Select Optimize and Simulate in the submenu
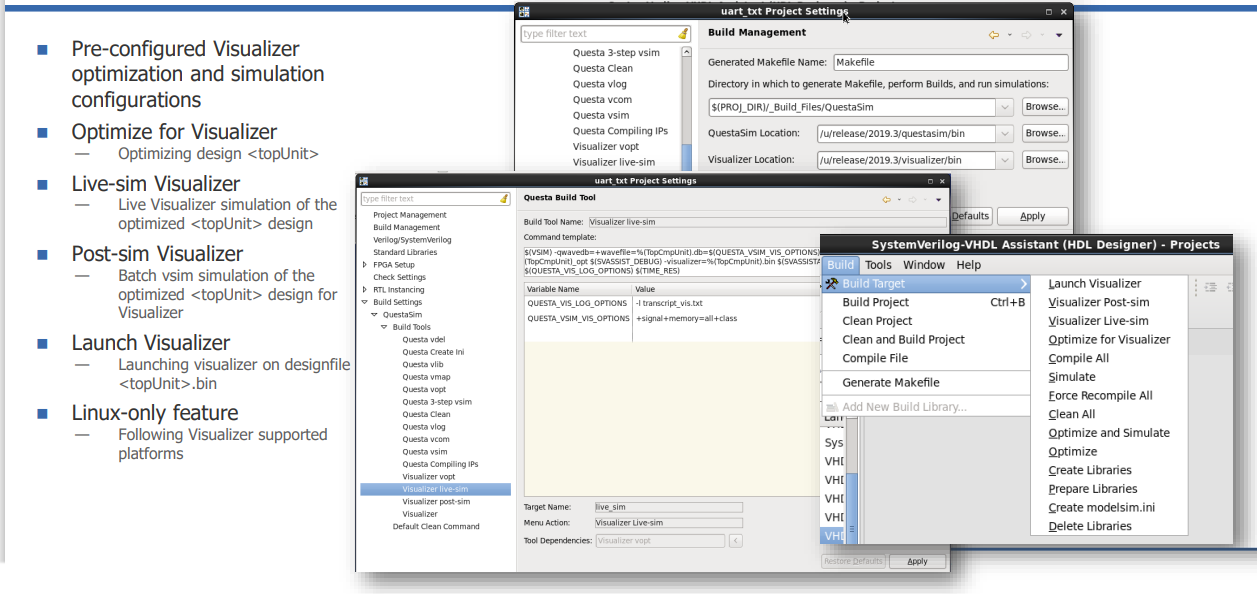Screen dimensions: 1257x594 coord(1109,433)
